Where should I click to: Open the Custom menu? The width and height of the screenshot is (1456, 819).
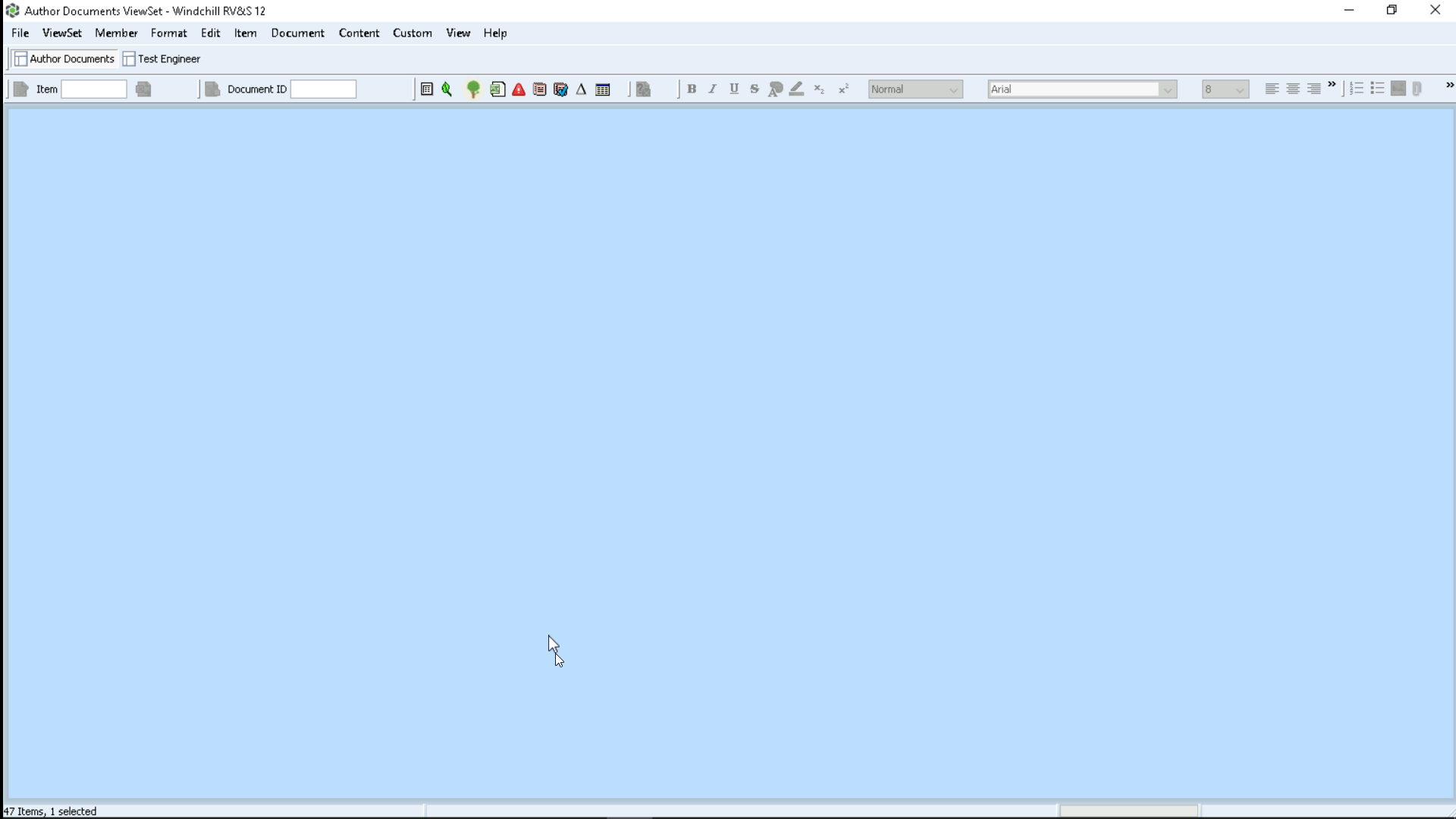coord(413,33)
